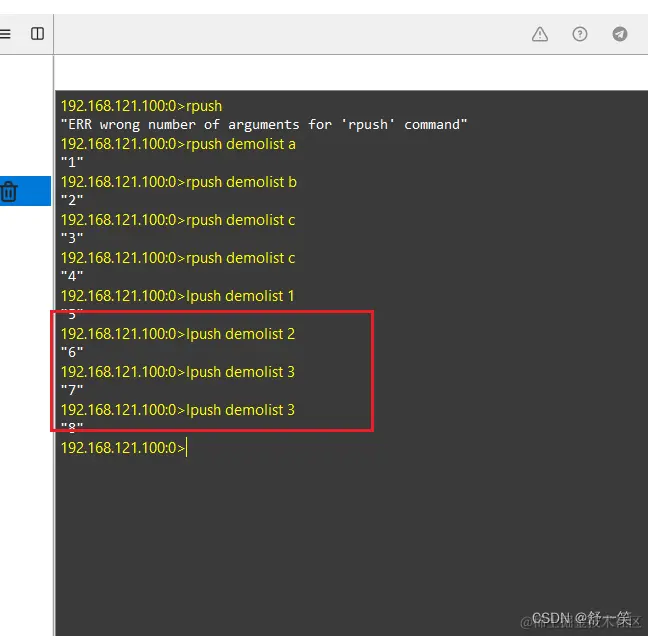
Task: Open the help question mark icon
Action: tap(580, 34)
